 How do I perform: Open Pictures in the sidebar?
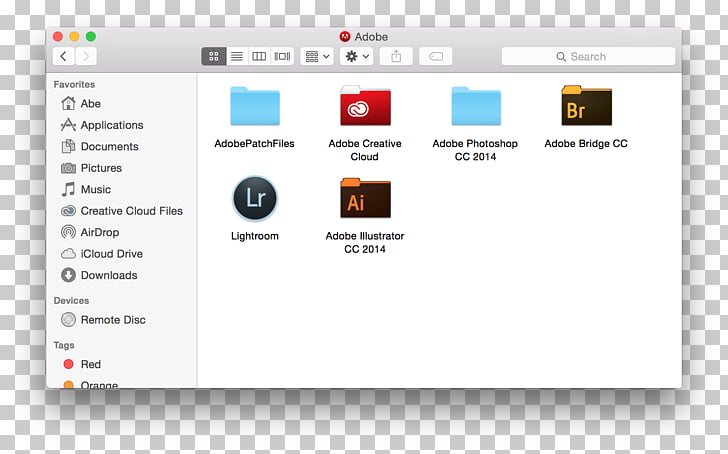122,168
